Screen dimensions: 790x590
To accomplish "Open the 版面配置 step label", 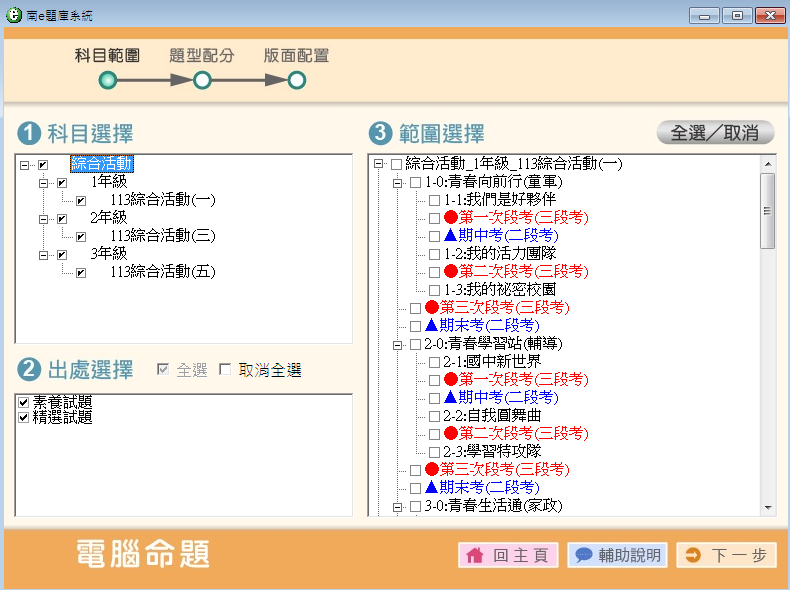I will coord(296,55).
